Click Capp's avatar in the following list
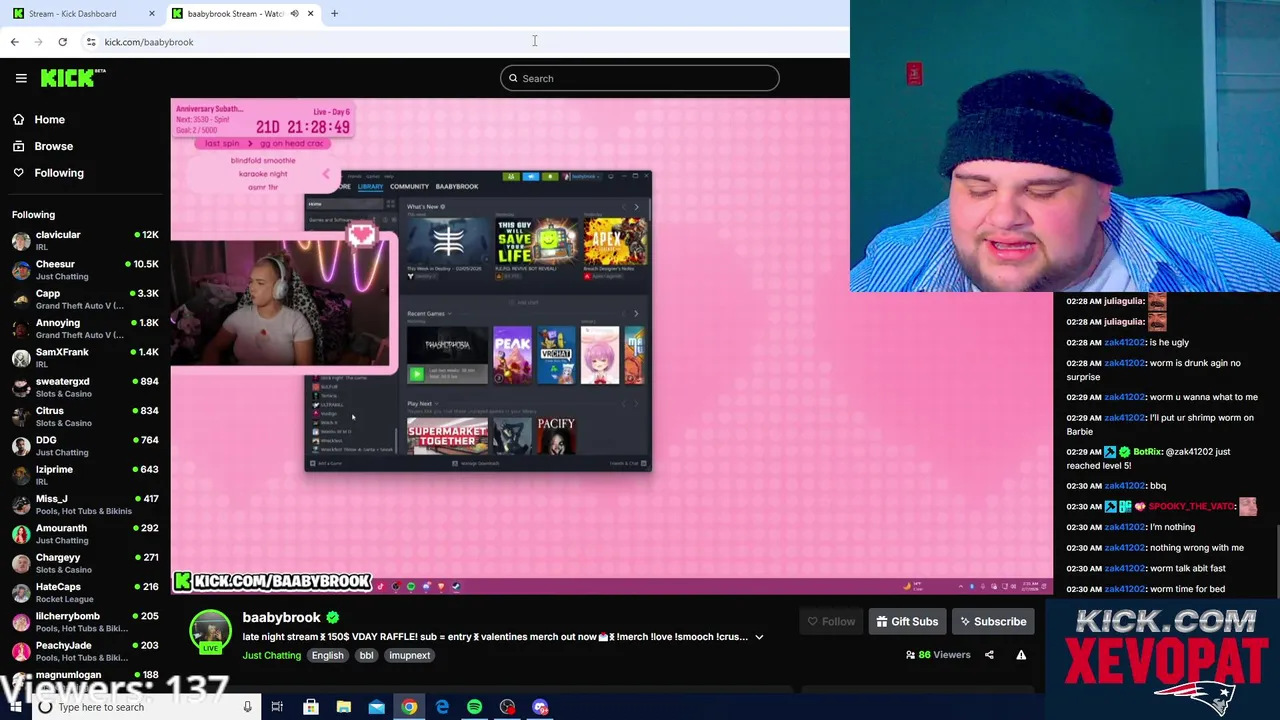 pos(21,299)
